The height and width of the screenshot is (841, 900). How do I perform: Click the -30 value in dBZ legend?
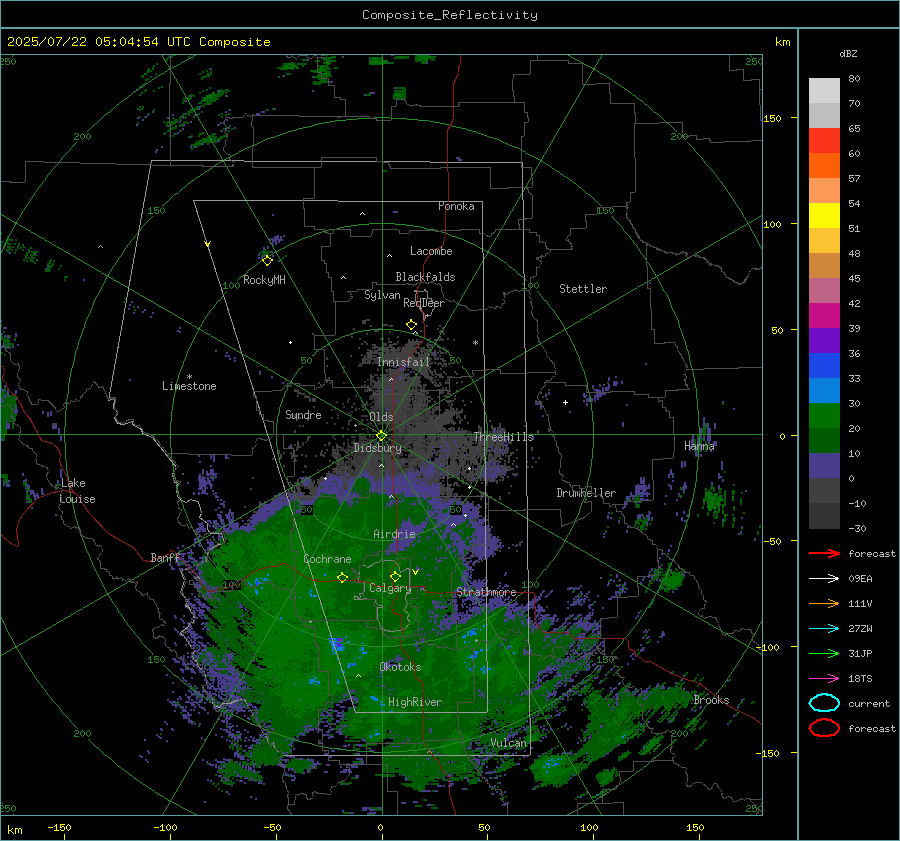click(857, 528)
